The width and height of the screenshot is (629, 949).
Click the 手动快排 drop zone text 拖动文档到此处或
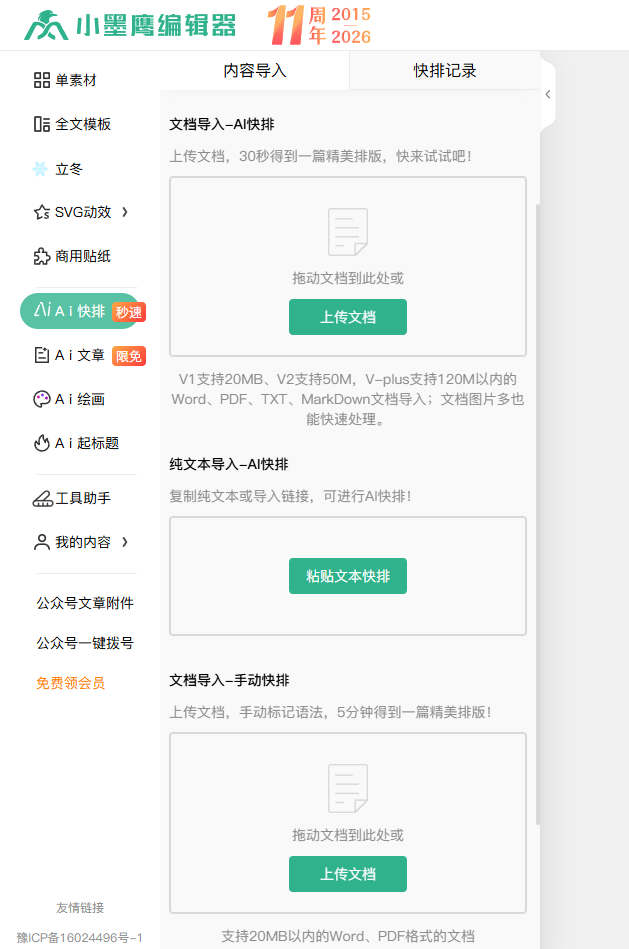point(347,835)
